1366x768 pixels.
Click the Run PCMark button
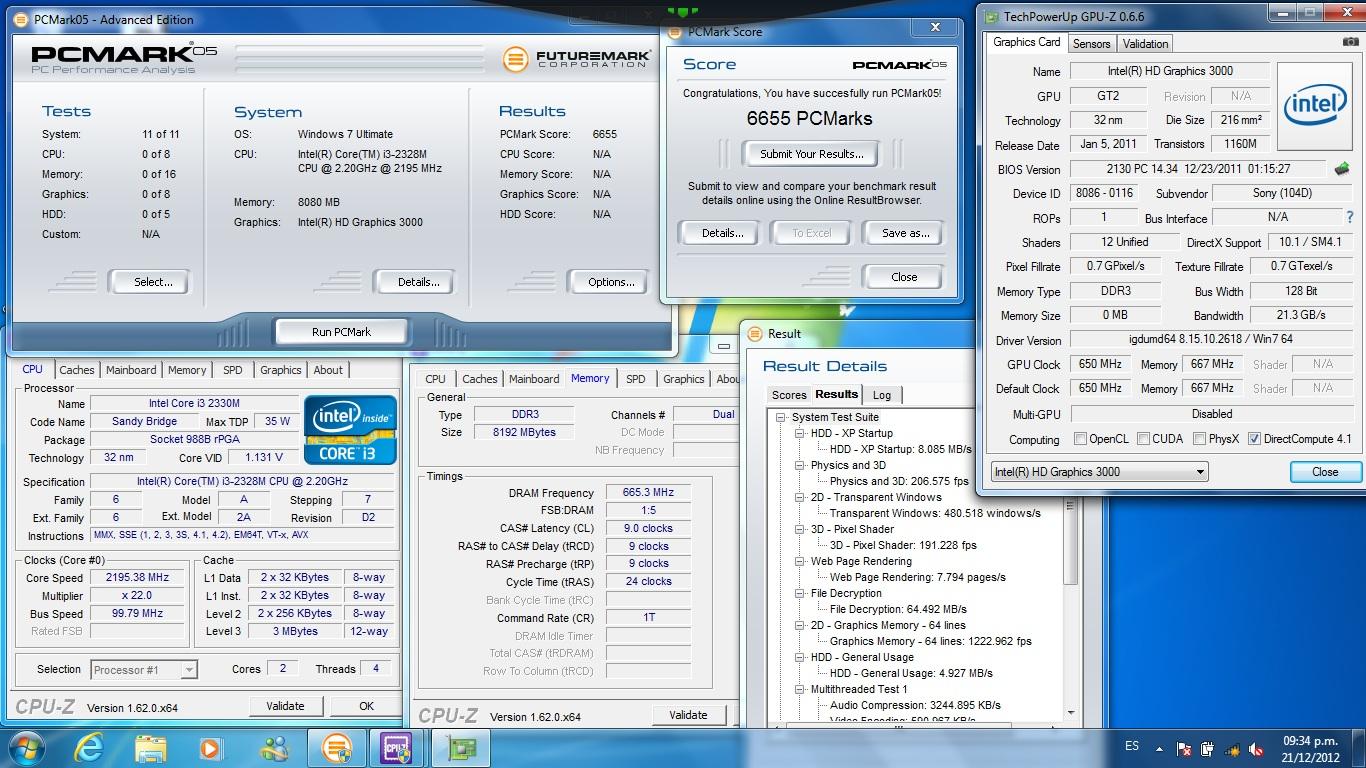coord(341,332)
